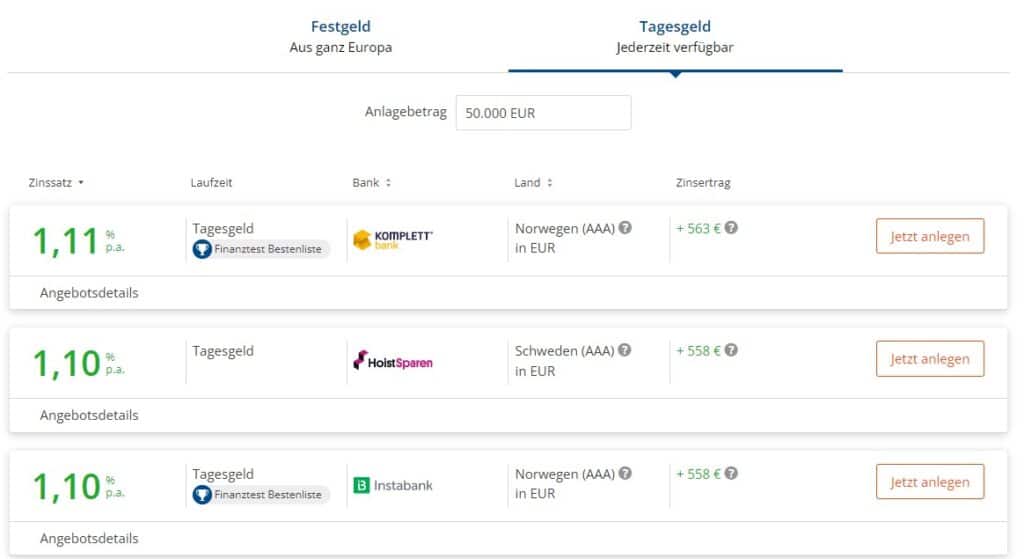Click the Anlagebetrag field showing 50.000 EUR
The height and width of the screenshot is (559, 1024).
pyautogui.click(x=543, y=113)
